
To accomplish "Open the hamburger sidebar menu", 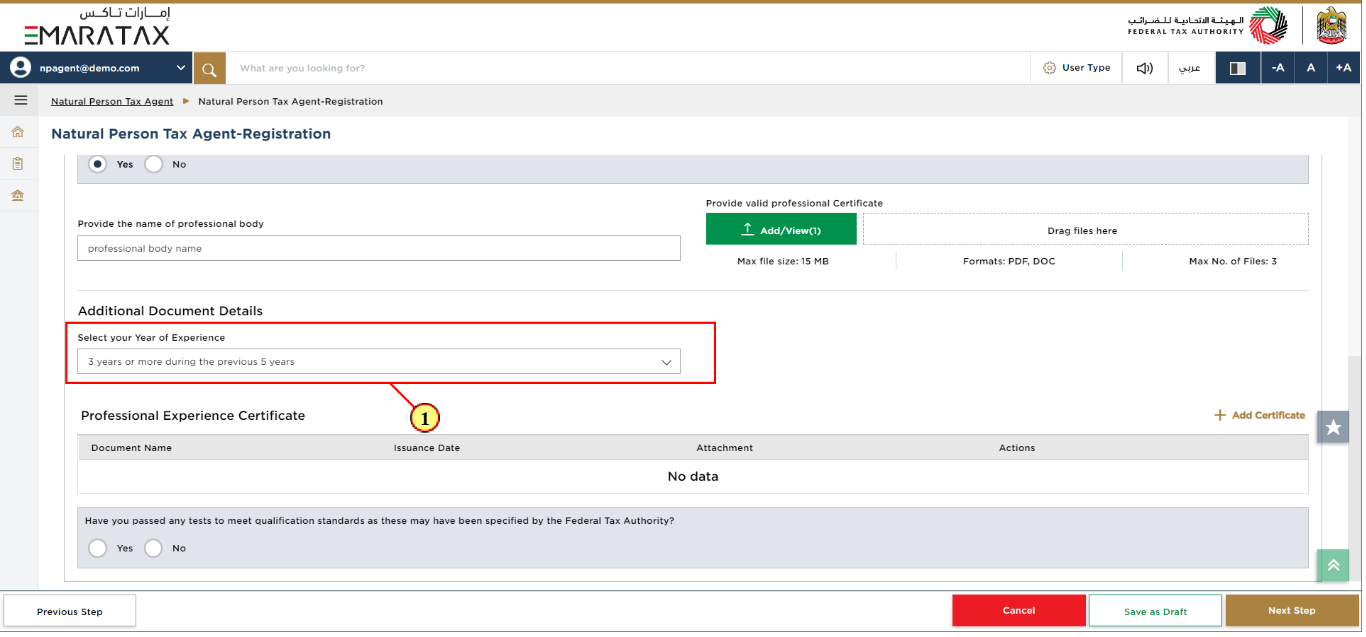I will coord(20,100).
